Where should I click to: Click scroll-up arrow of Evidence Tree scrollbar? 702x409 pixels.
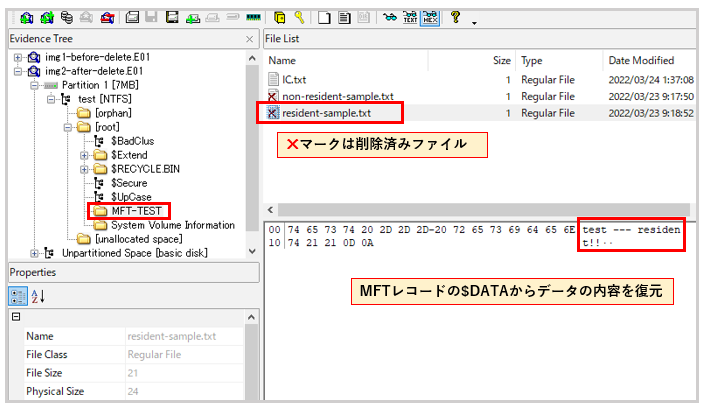pos(252,58)
